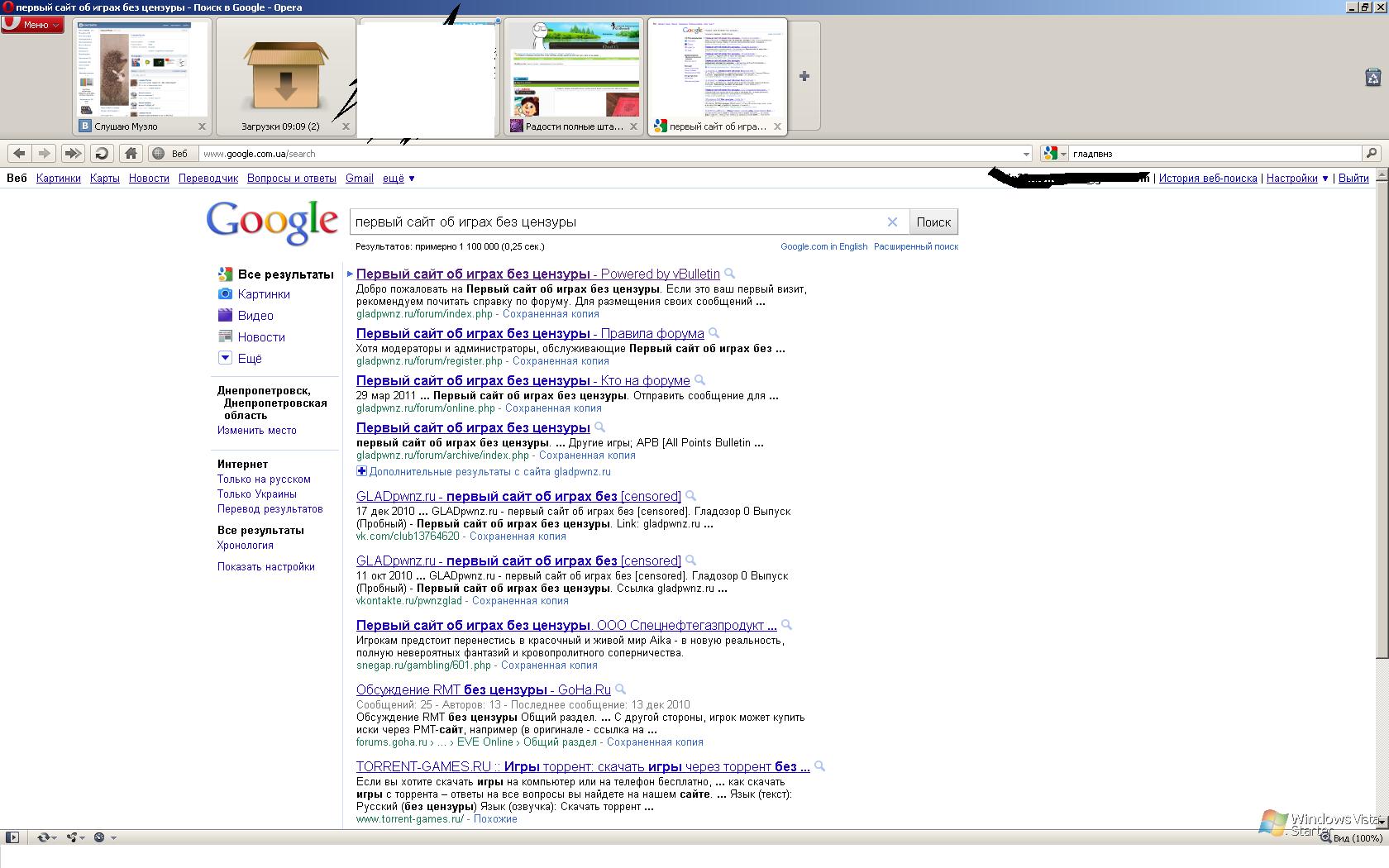Click Изменить место location link
1389x868 pixels.
[x=257, y=430]
